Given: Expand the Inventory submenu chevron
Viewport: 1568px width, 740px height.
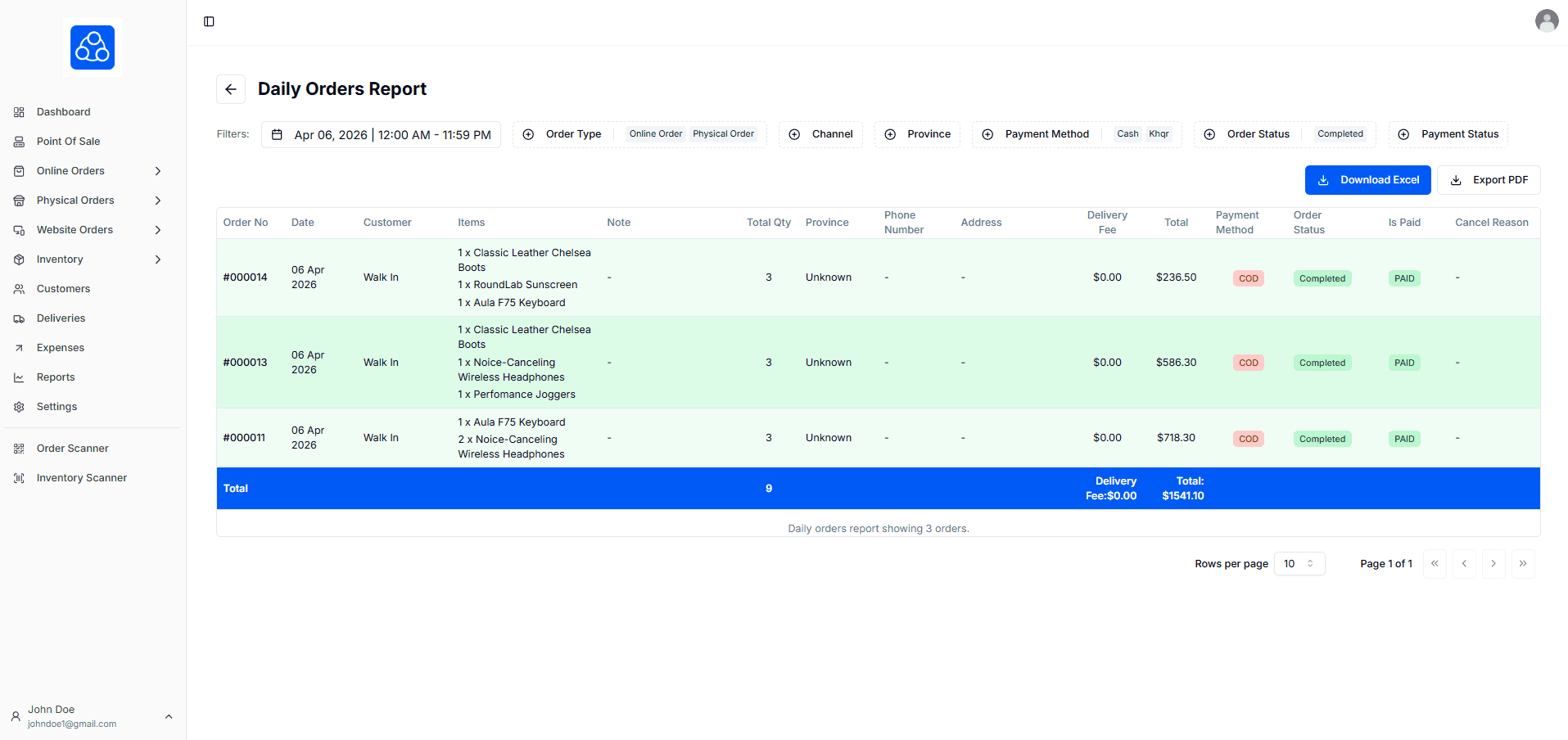Looking at the screenshot, I should pyautogui.click(x=158, y=259).
